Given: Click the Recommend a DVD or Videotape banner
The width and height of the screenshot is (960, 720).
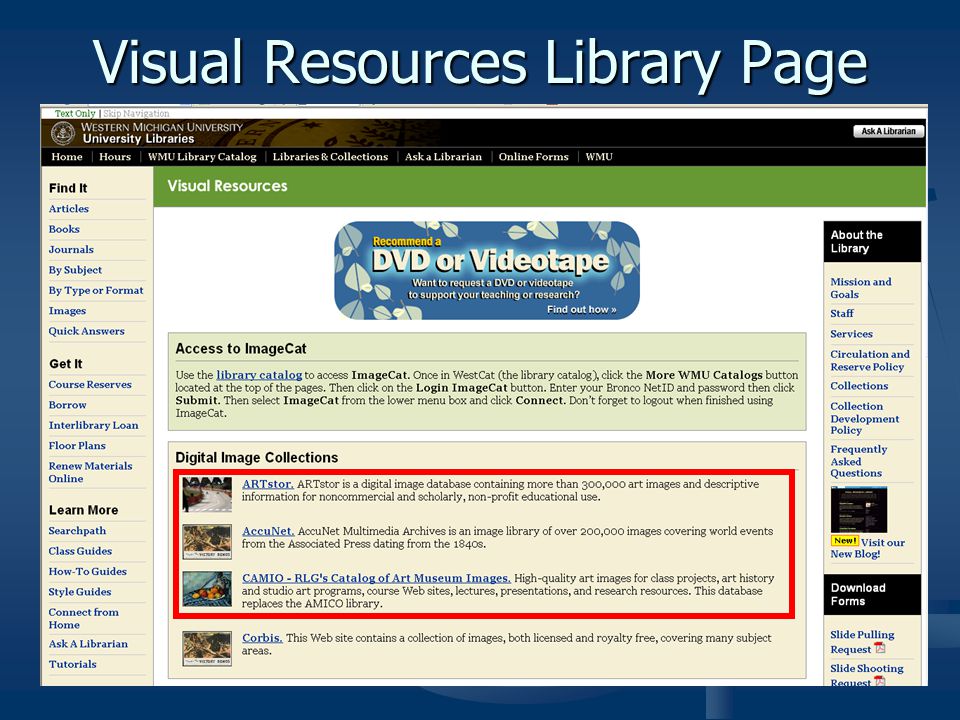Looking at the screenshot, I should click(x=487, y=270).
